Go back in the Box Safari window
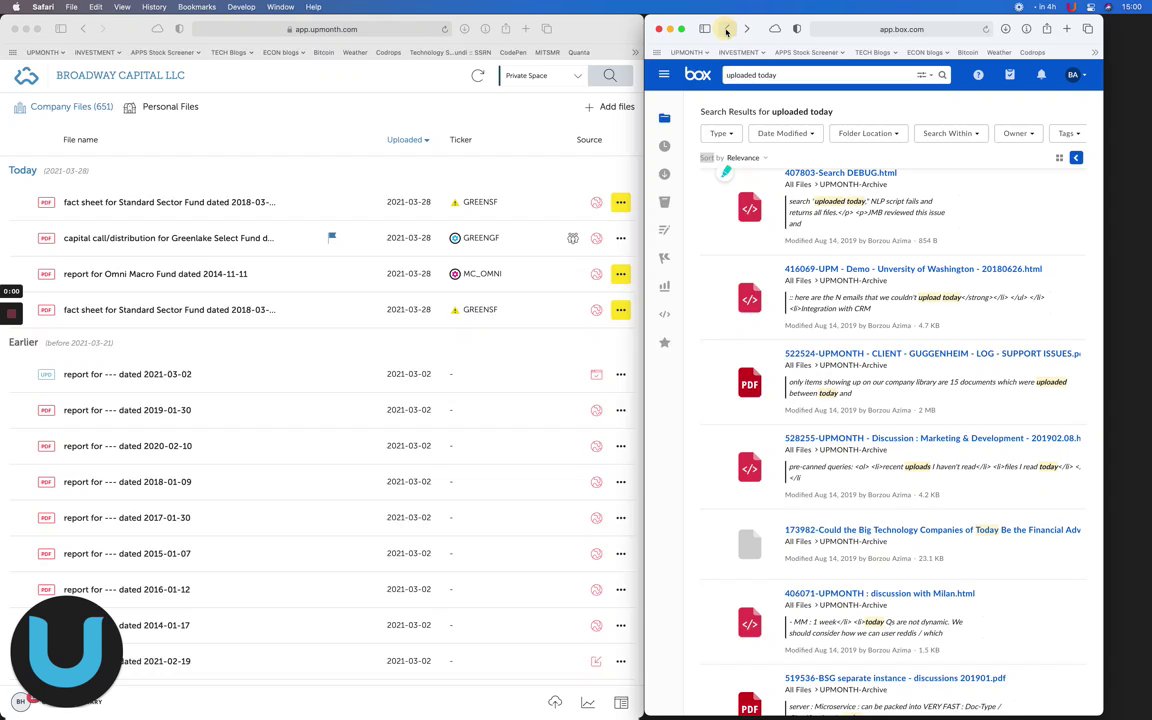This screenshot has width=1152, height=720. [727, 29]
